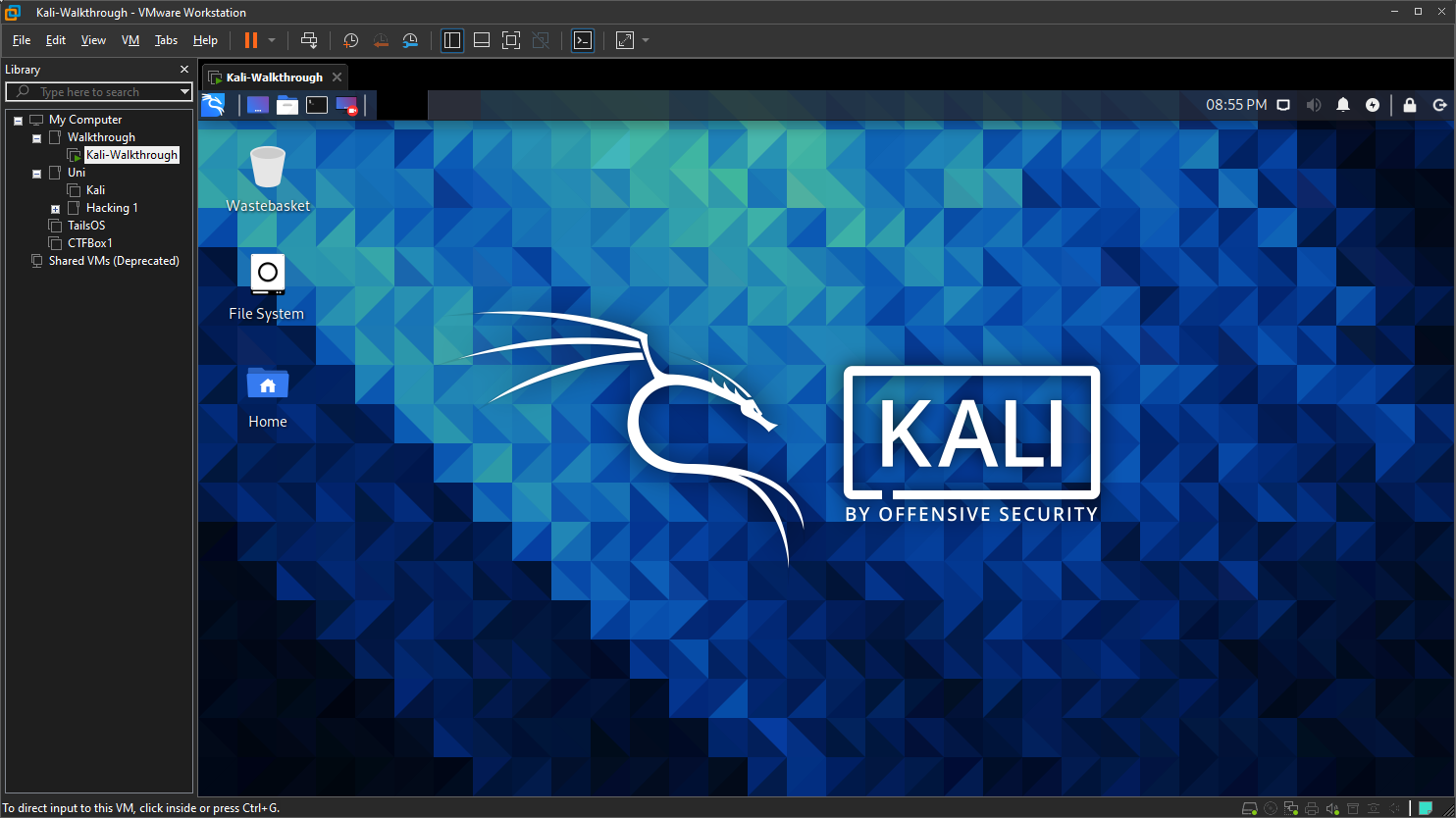Click the teal message log note icon

click(1425, 809)
